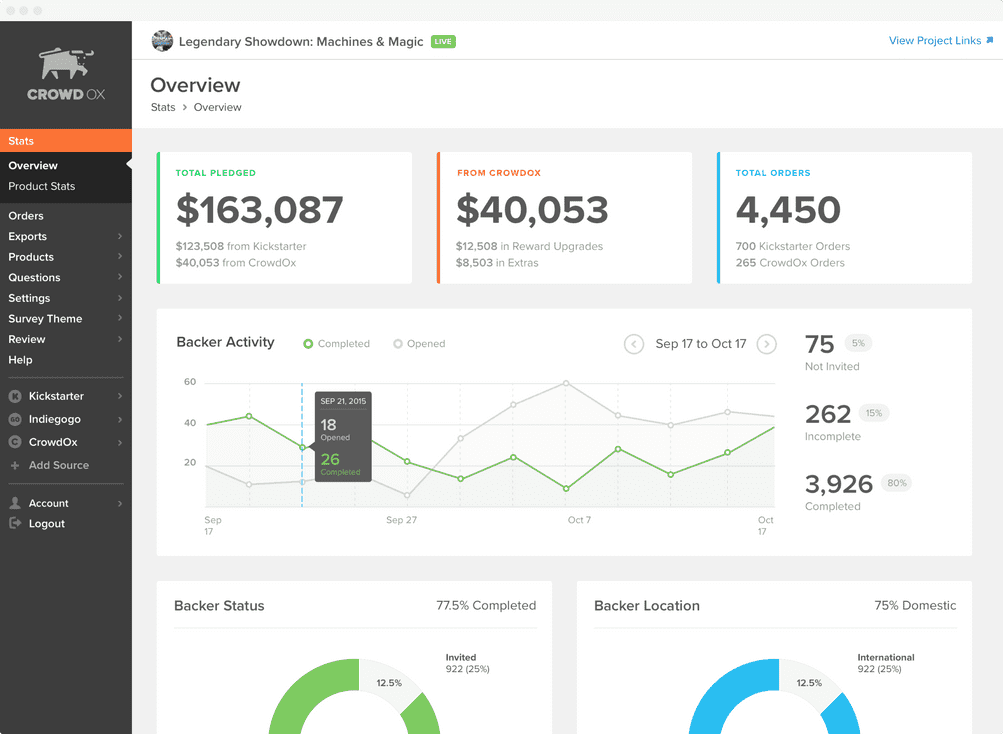Click the Indiegogo GO source icon
This screenshot has height=734, width=1003.
[x=15, y=419]
